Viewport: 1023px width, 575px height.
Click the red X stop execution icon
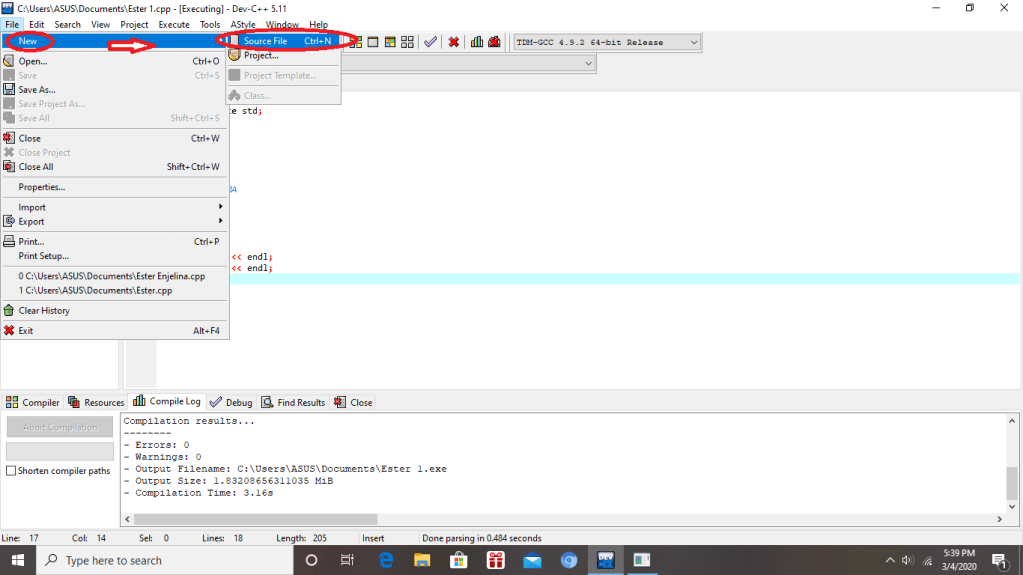454,42
